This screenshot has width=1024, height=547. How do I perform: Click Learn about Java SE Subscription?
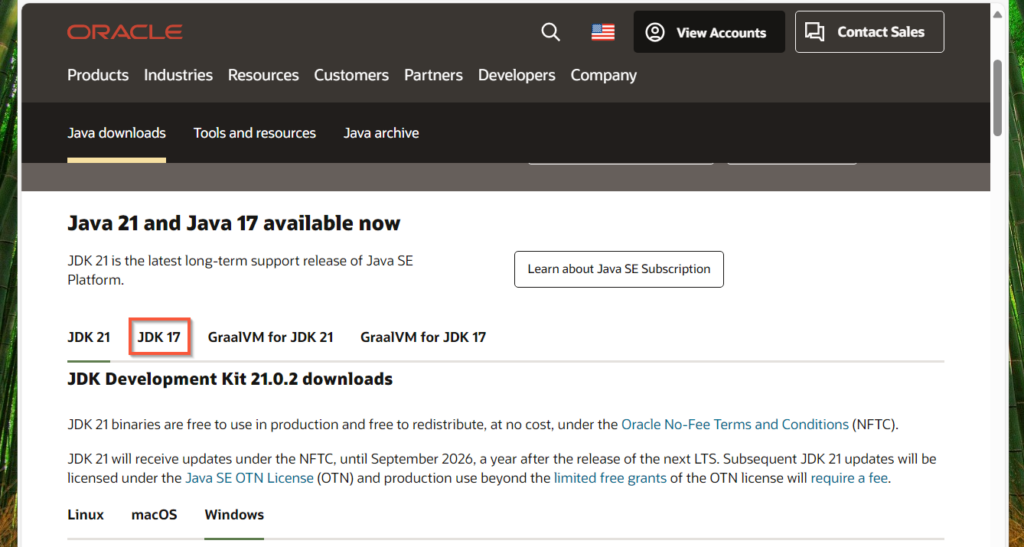618,269
